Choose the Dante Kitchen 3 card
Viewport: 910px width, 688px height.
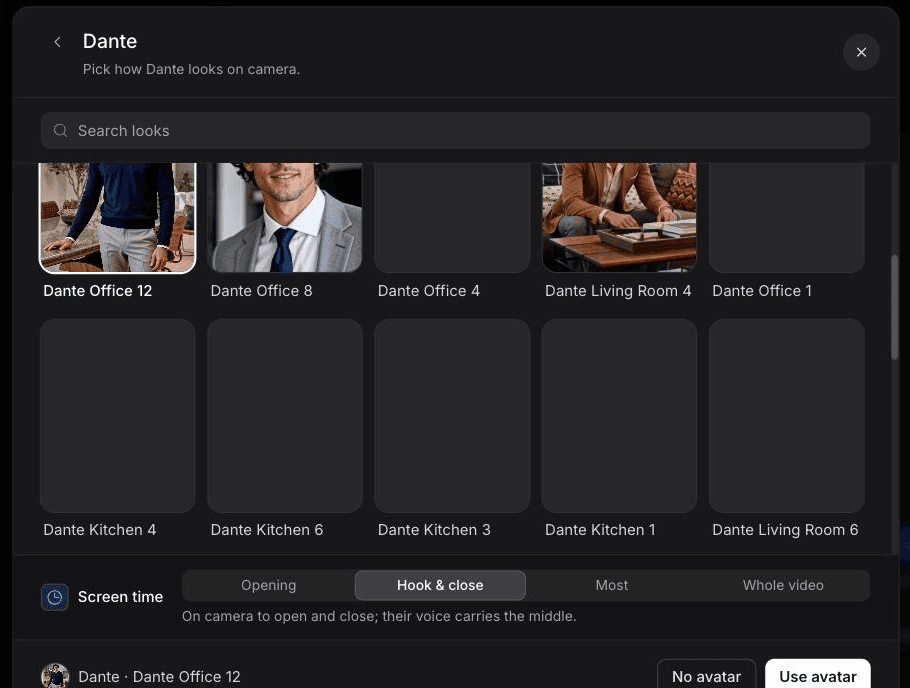coord(452,416)
